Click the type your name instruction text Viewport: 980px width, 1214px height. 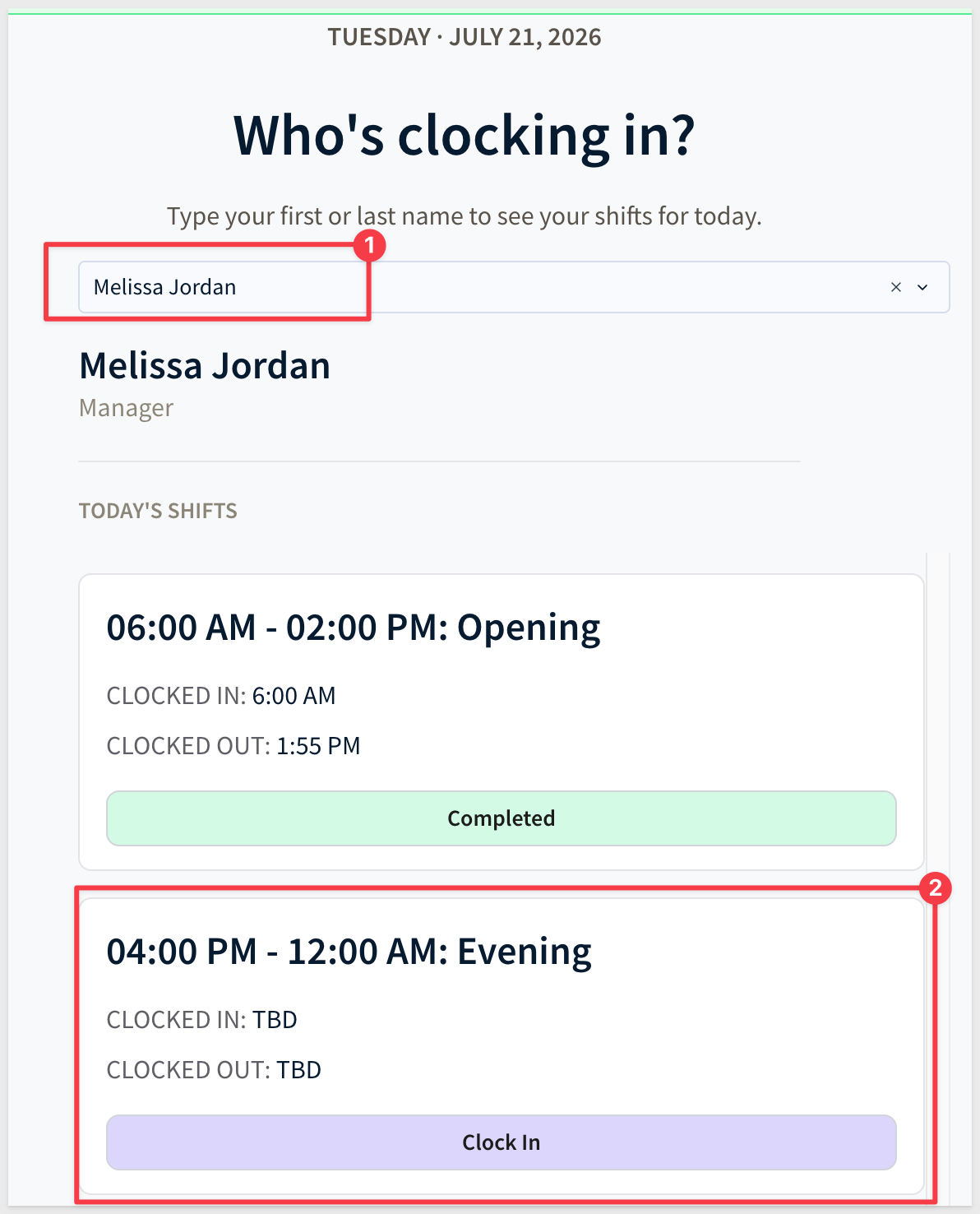click(465, 216)
